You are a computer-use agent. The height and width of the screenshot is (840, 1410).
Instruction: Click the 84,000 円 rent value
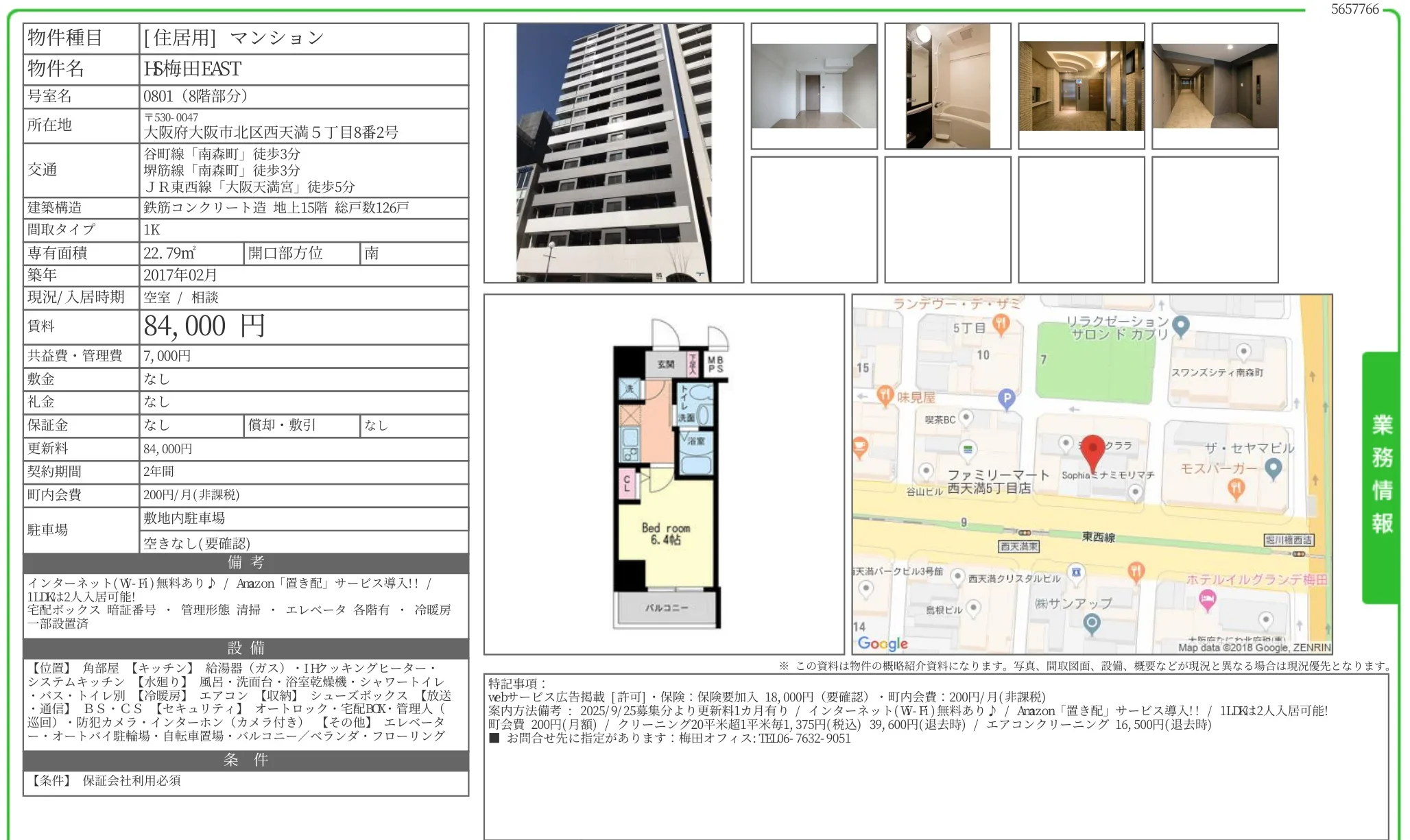tap(204, 326)
